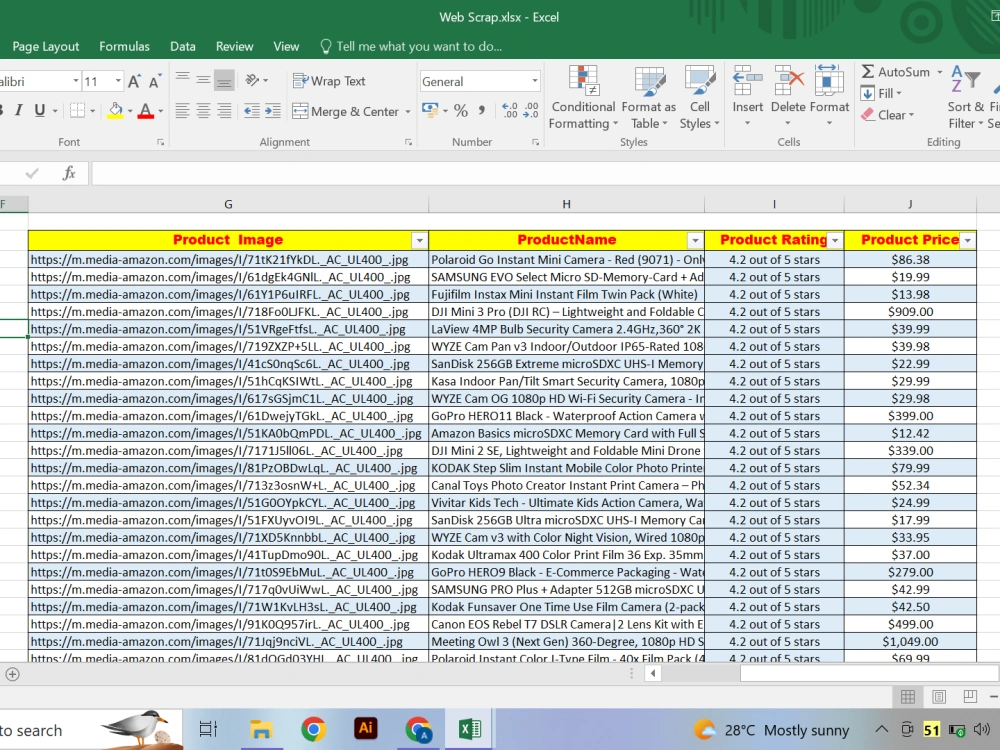Click Decrease Decimal icon
This screenshot has height=750, width=1000.
coord(531,110)
